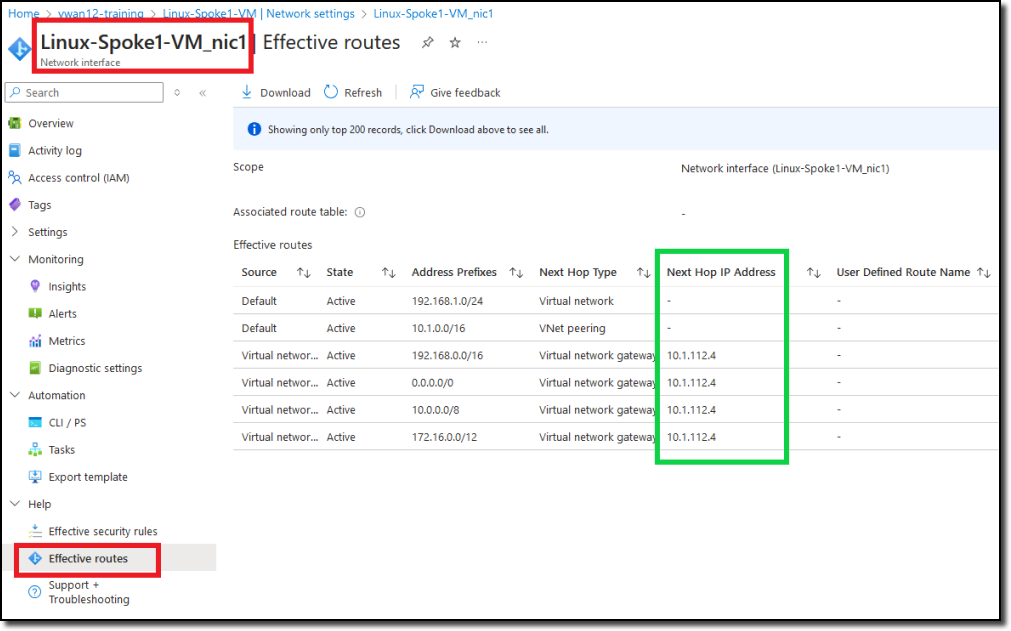Click the purple Tags icon

(15, 204)
